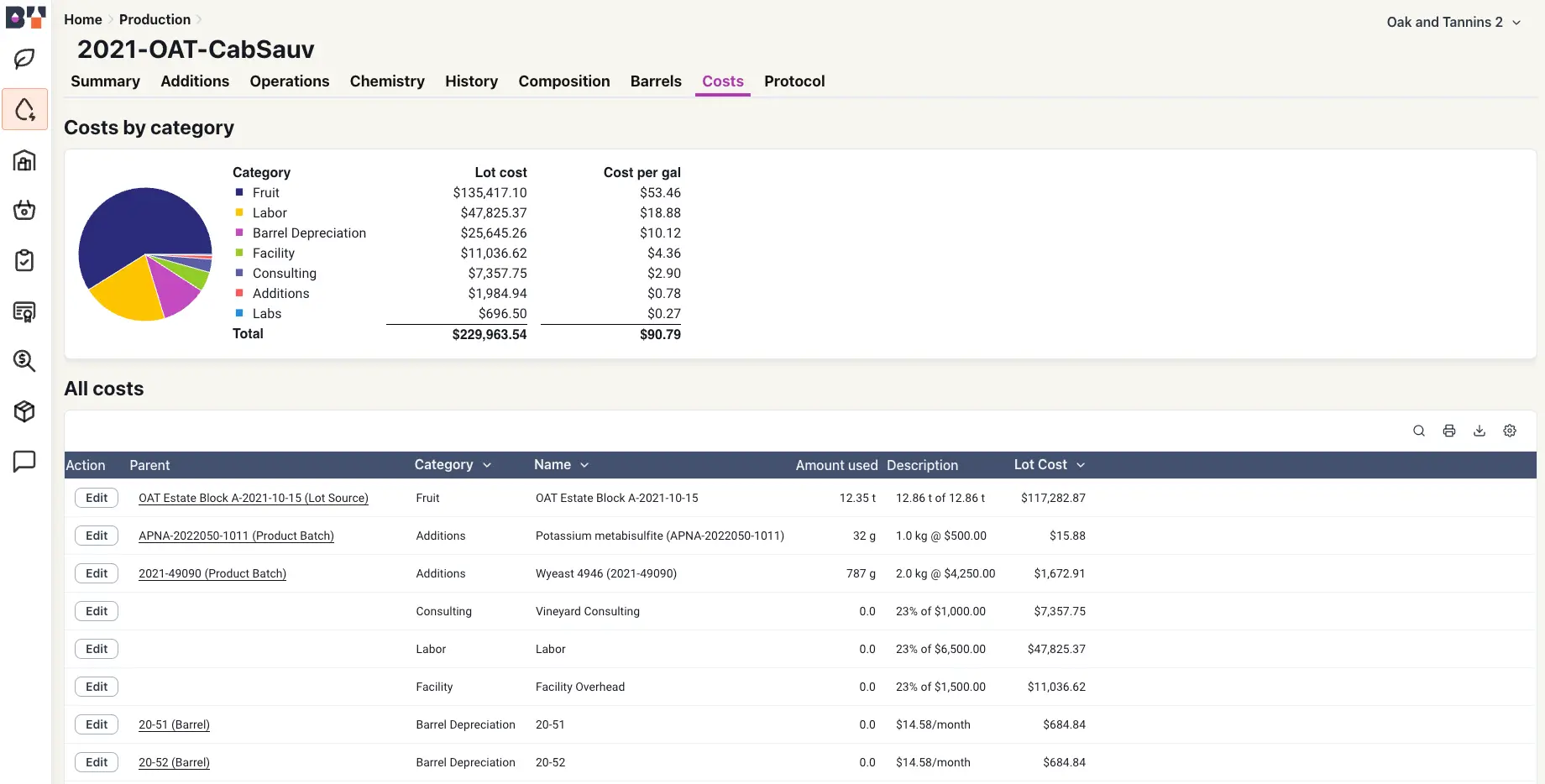The height and width of the screenshot is (784, 1545).
Task: Open the Barrels tab
Action: coord(656,81)
